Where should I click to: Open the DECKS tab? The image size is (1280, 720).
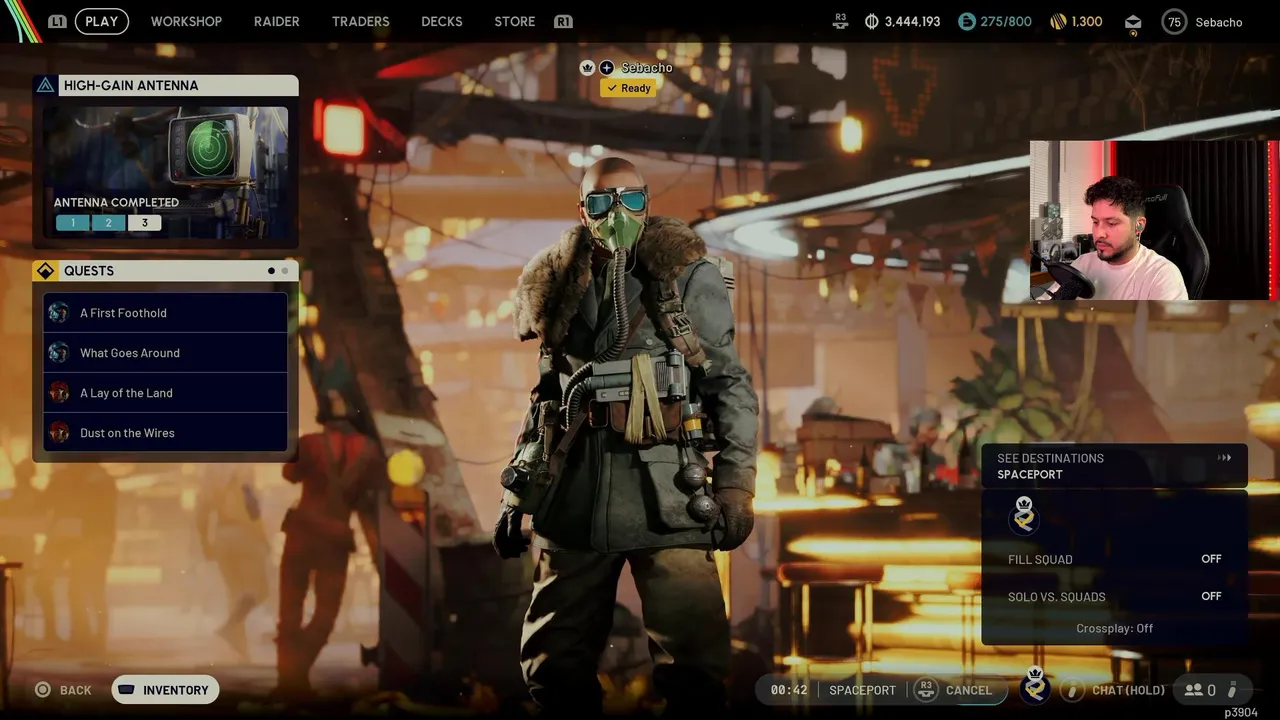coord(441,21)
